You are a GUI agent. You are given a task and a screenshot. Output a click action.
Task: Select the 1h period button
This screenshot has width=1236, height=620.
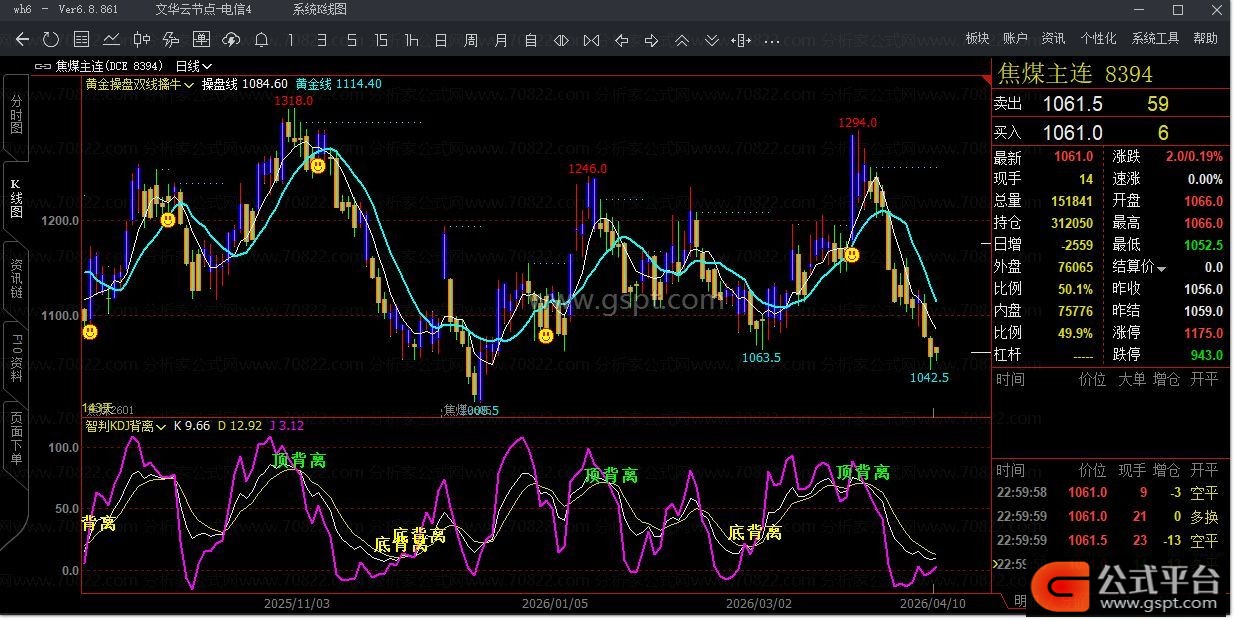pos(411,40)
